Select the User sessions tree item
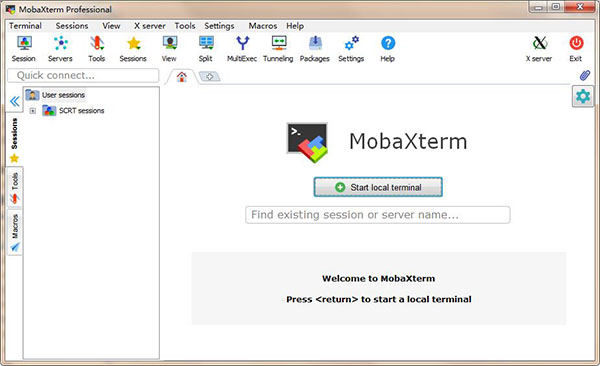 [x=55, y=95]
